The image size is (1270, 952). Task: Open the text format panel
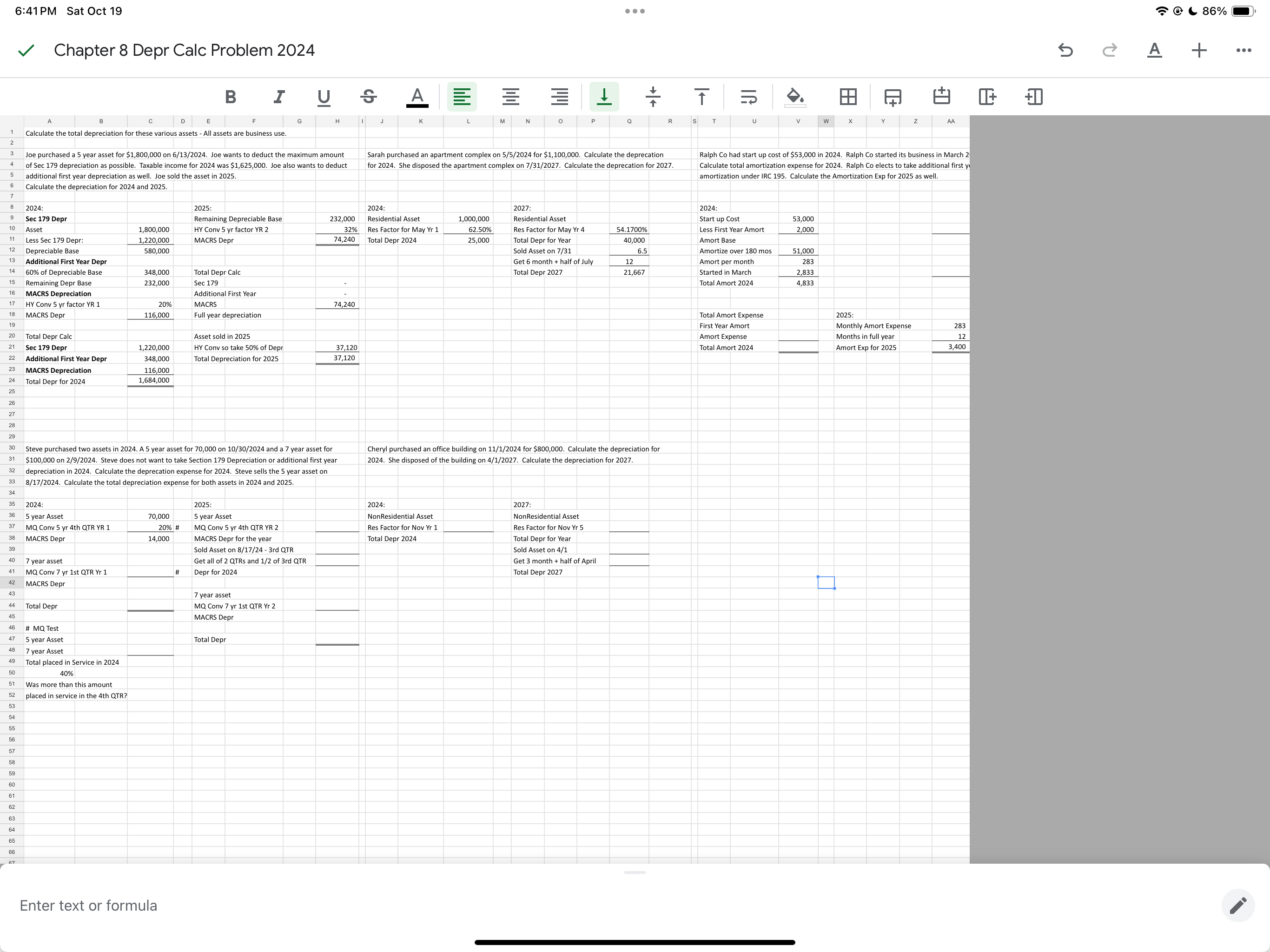coord(1154,51)
